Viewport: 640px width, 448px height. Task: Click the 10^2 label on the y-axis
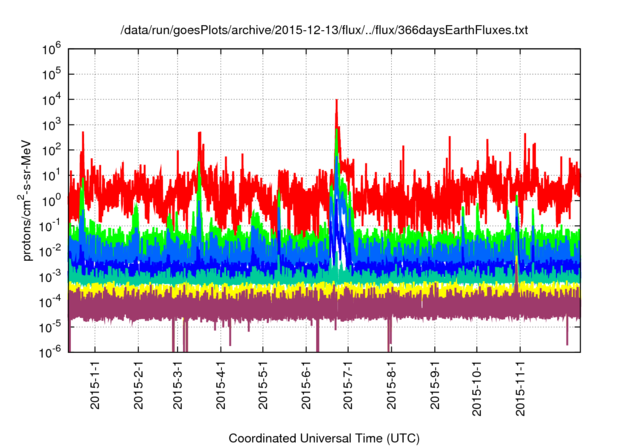coord(51,151)
